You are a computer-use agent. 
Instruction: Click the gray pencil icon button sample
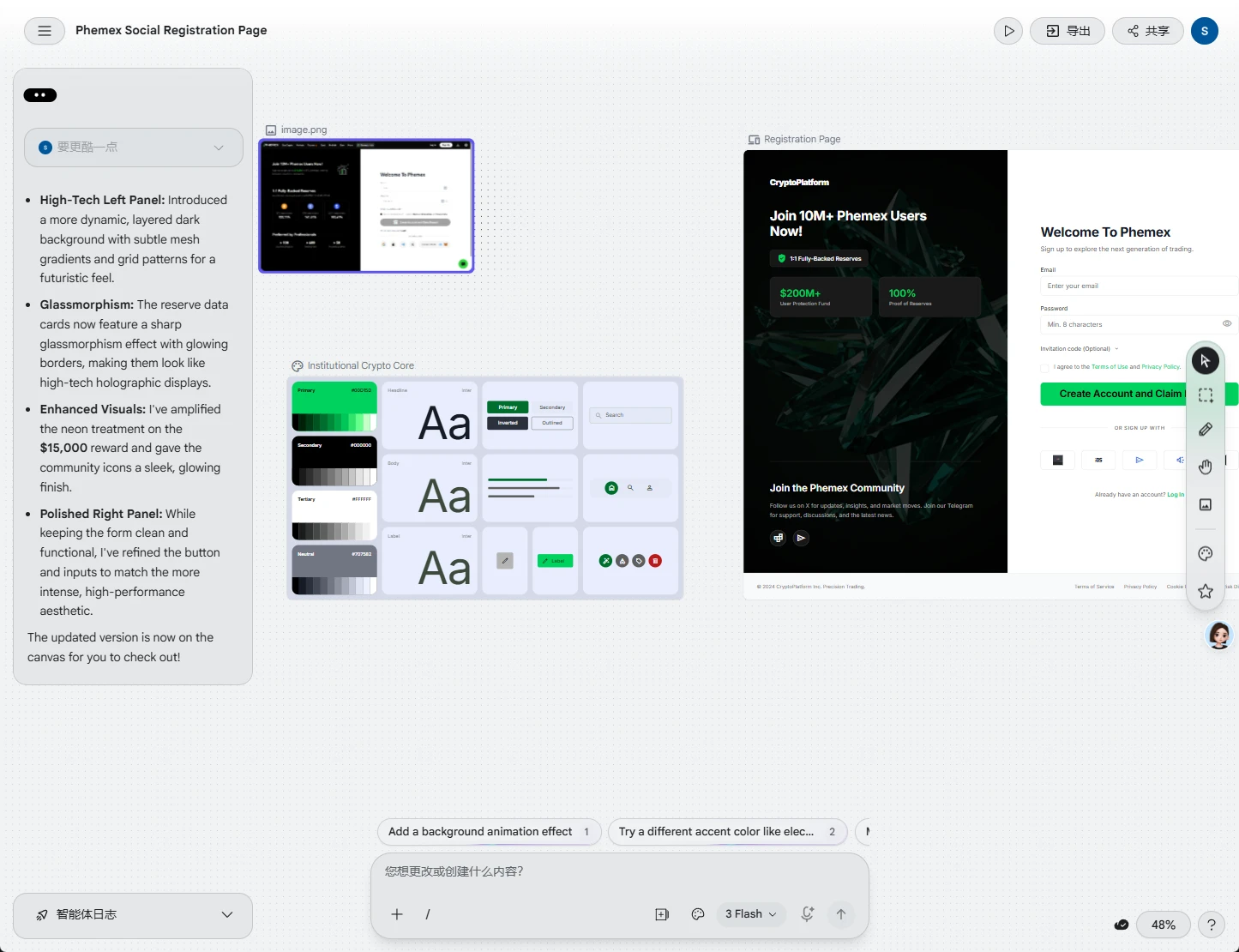(x=505, y=561)
